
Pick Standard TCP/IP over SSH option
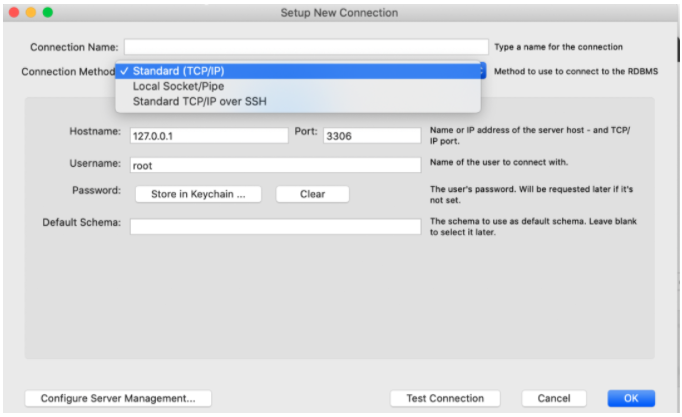point(199,101)
